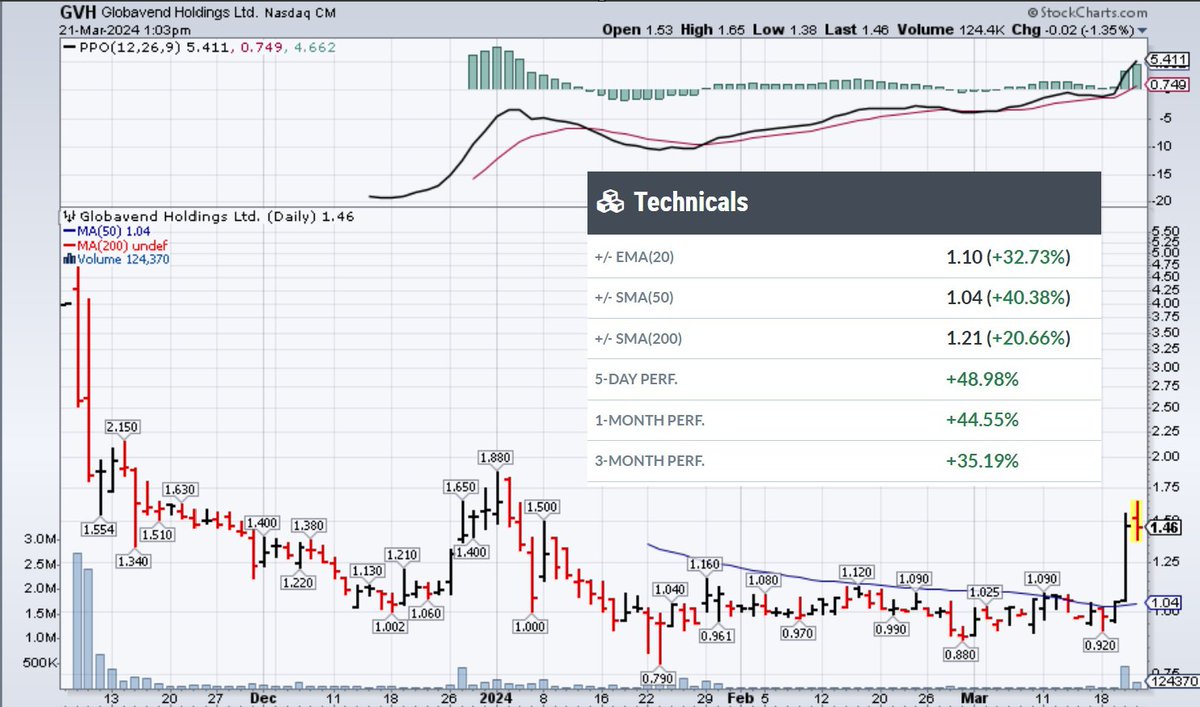Click the 'MA(50) 1.04' legend entry
This screenshot has height=707, width=1200.
[114, 230]
